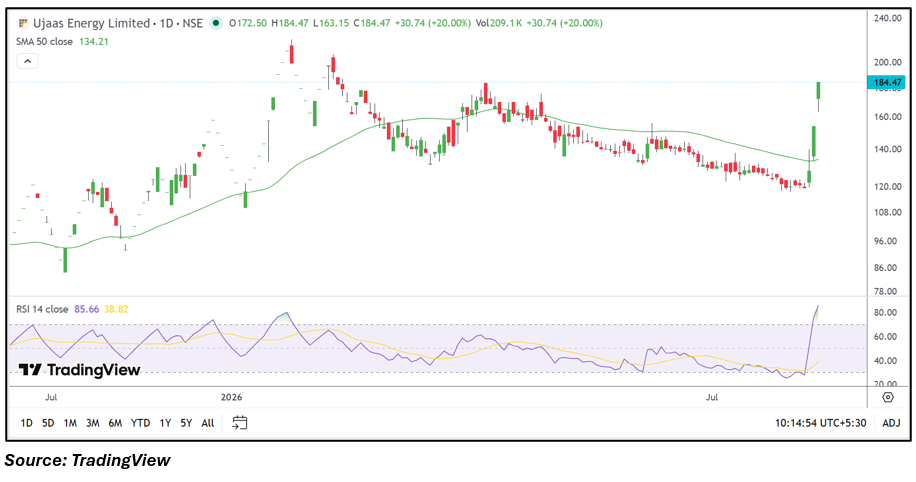Image resolution: width=916 pixels, height=482 pixels.
Task: Open chart settings gear icon
Action: click(888, 397)
